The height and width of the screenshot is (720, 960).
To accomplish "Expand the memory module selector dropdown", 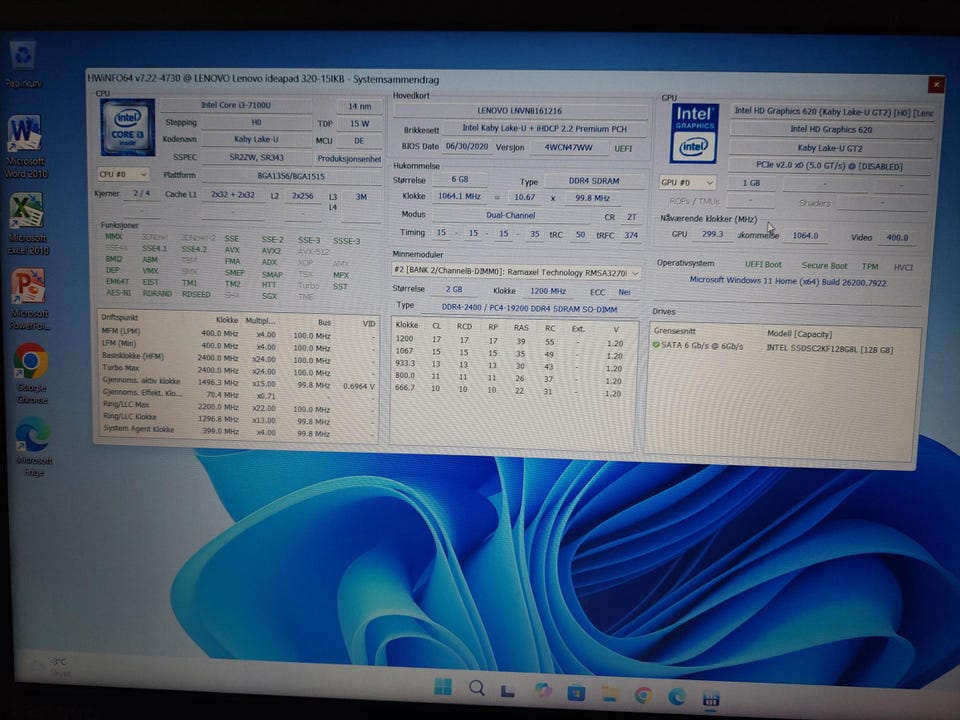I will click(516, 272).
